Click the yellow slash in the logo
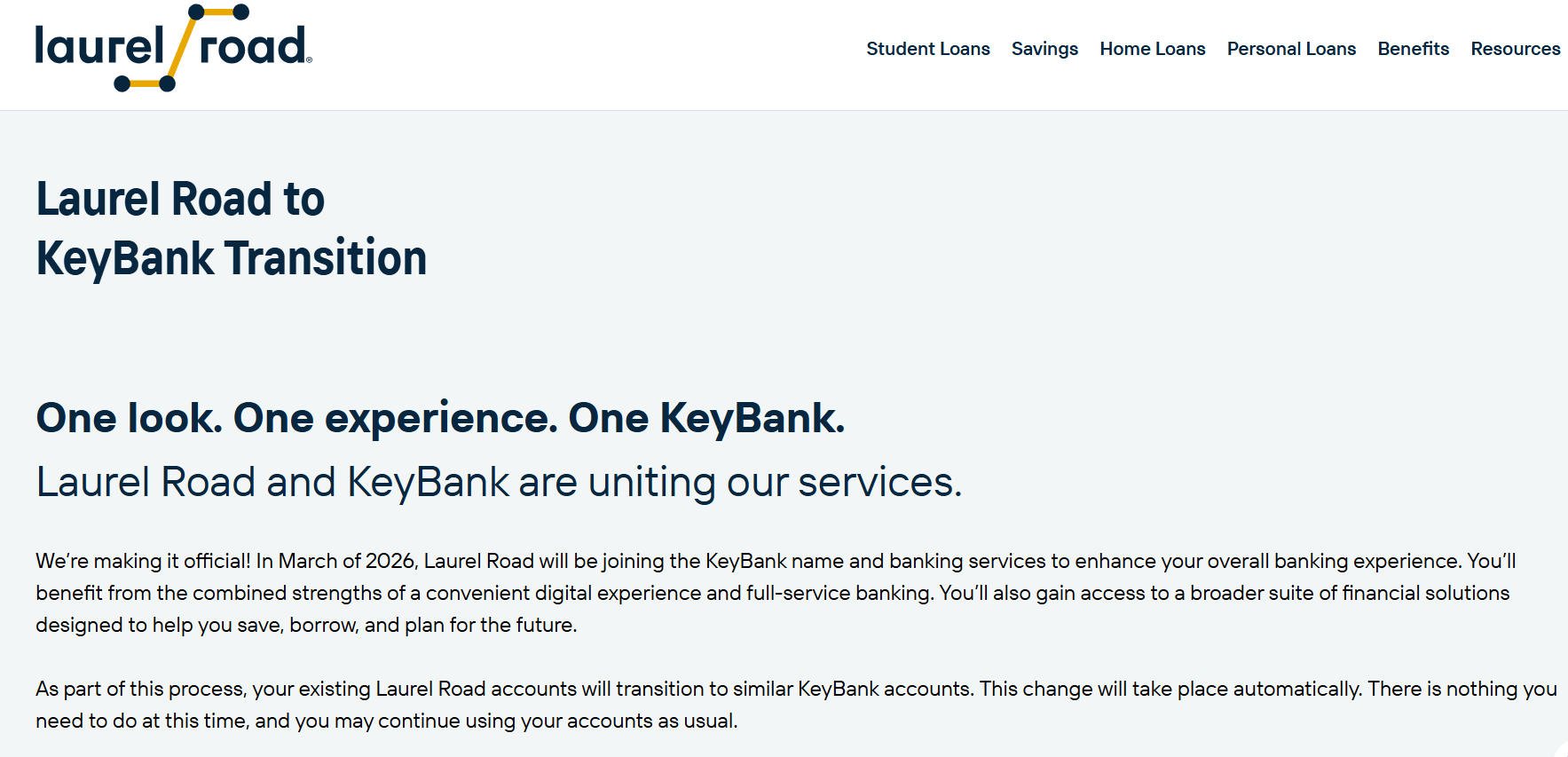This screenshot has width=1568, height=757. click(182, 48)
